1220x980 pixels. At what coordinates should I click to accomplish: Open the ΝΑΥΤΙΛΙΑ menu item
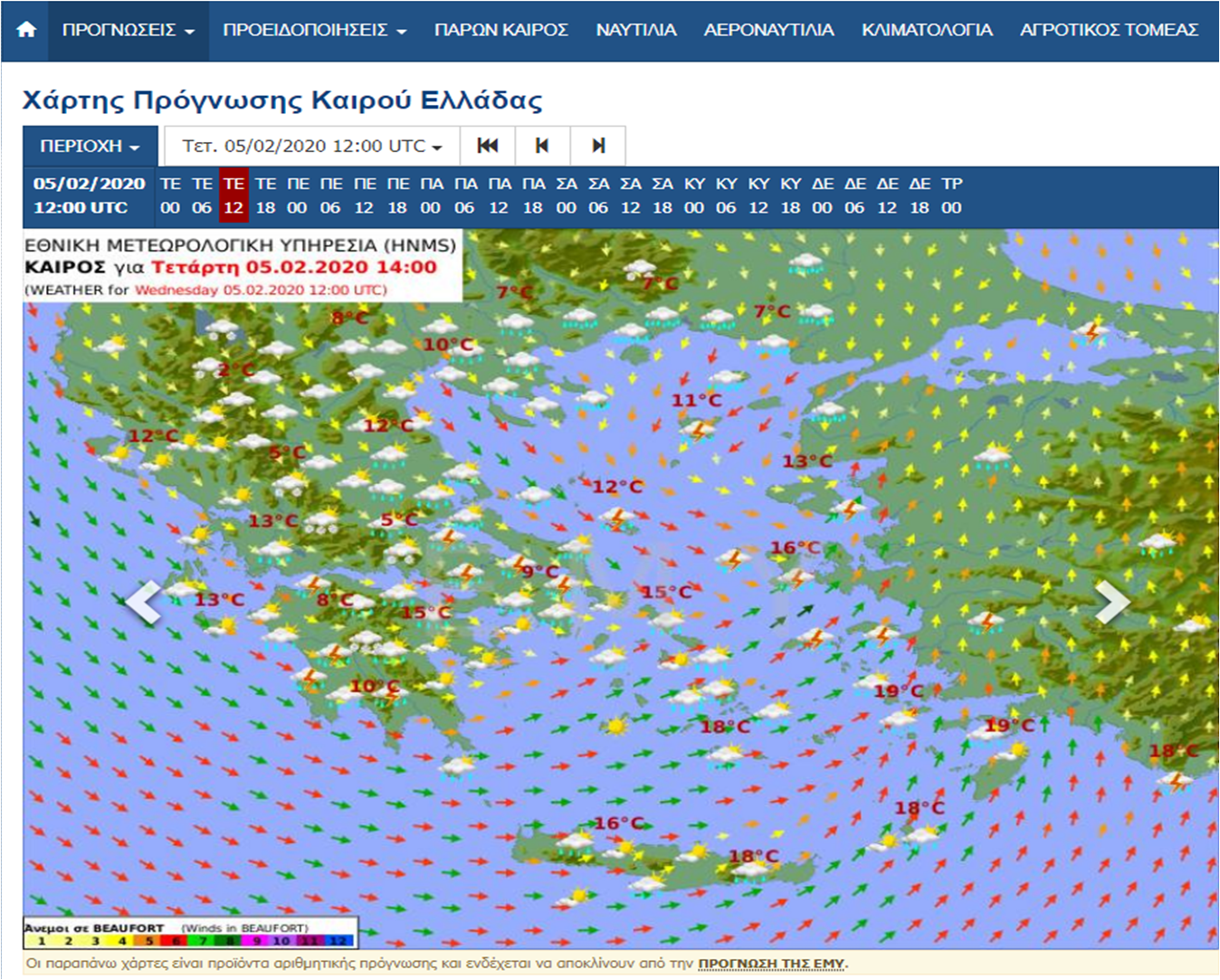point(635,30)
